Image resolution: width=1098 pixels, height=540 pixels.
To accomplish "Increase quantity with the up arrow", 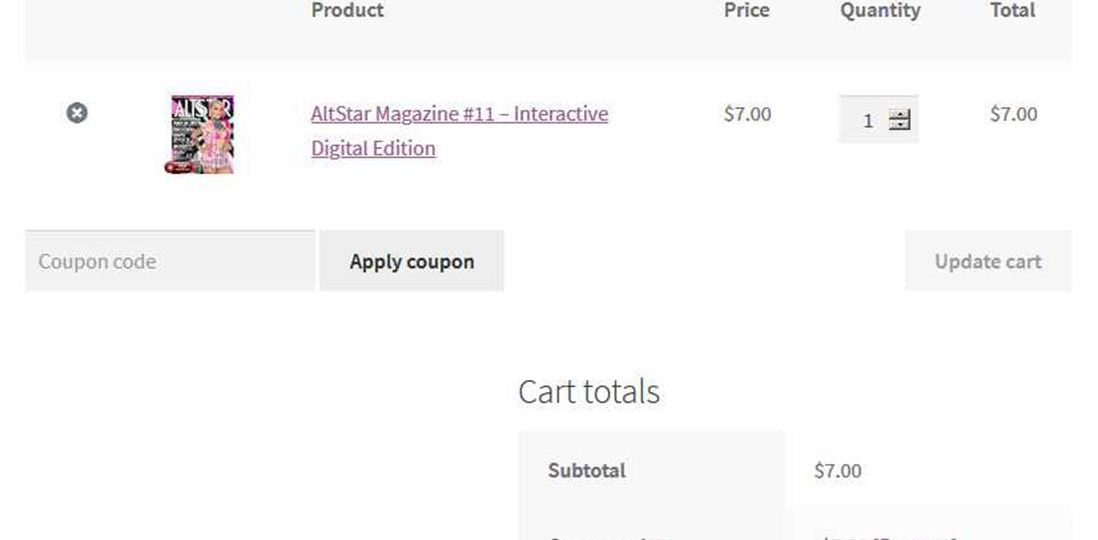I will (x=900, y=115).
